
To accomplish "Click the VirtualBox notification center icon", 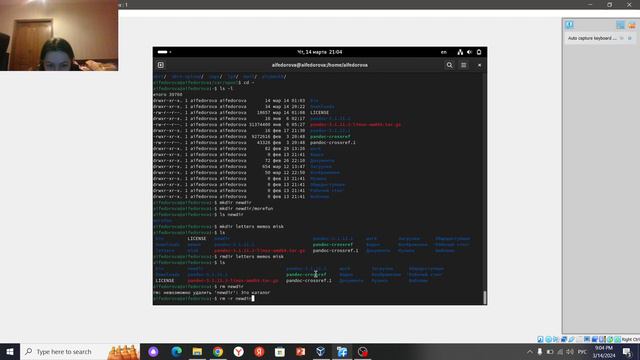I will coord(569,25).
